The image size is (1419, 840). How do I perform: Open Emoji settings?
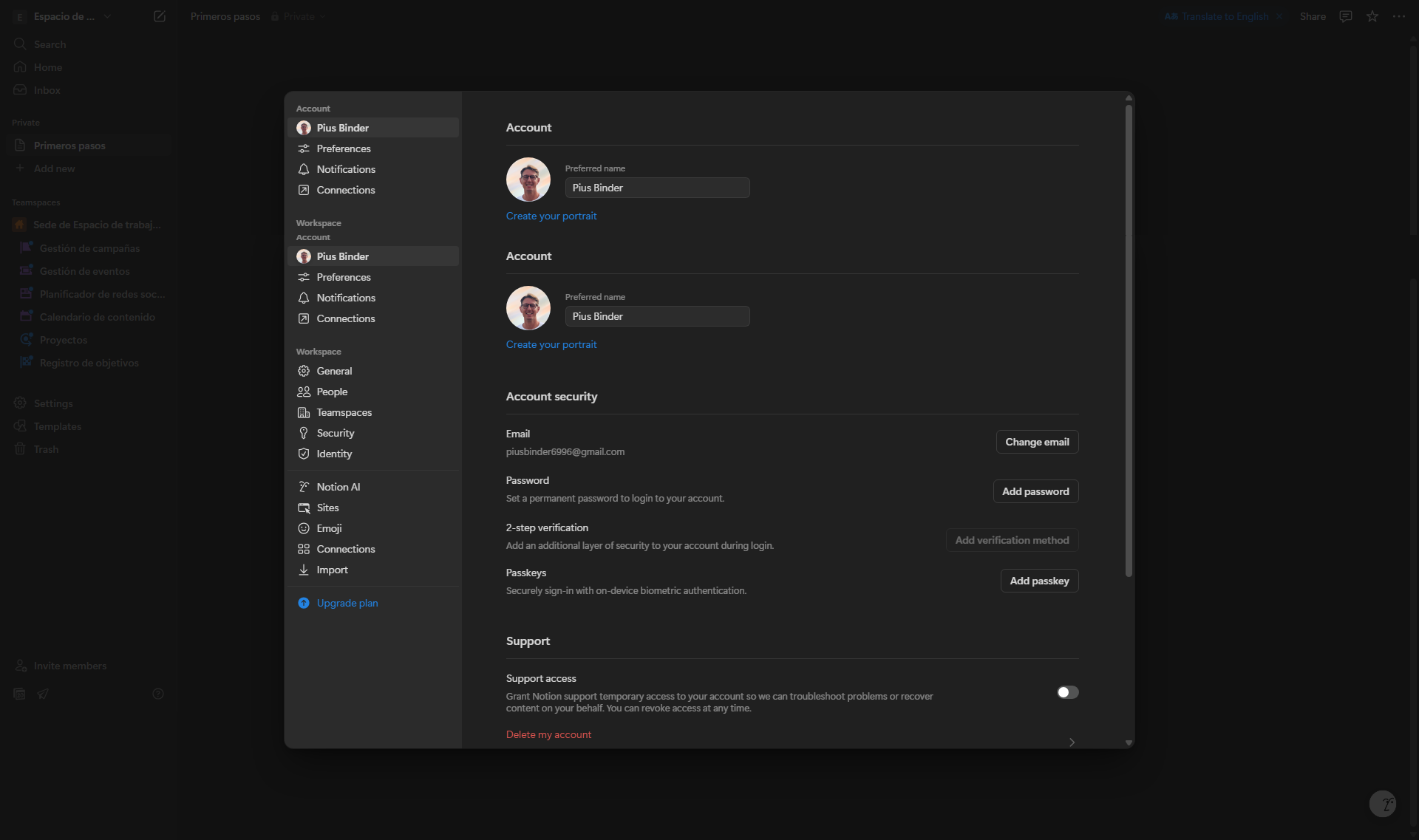373,528
